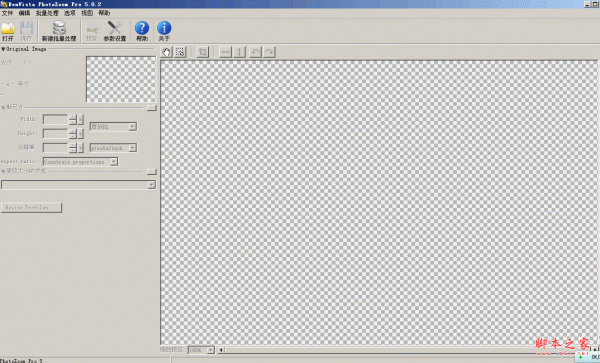Image resolution: width=600 pixels, height=363 pixels.
Task: Click the Width spinner arrows
Action: 73,119
